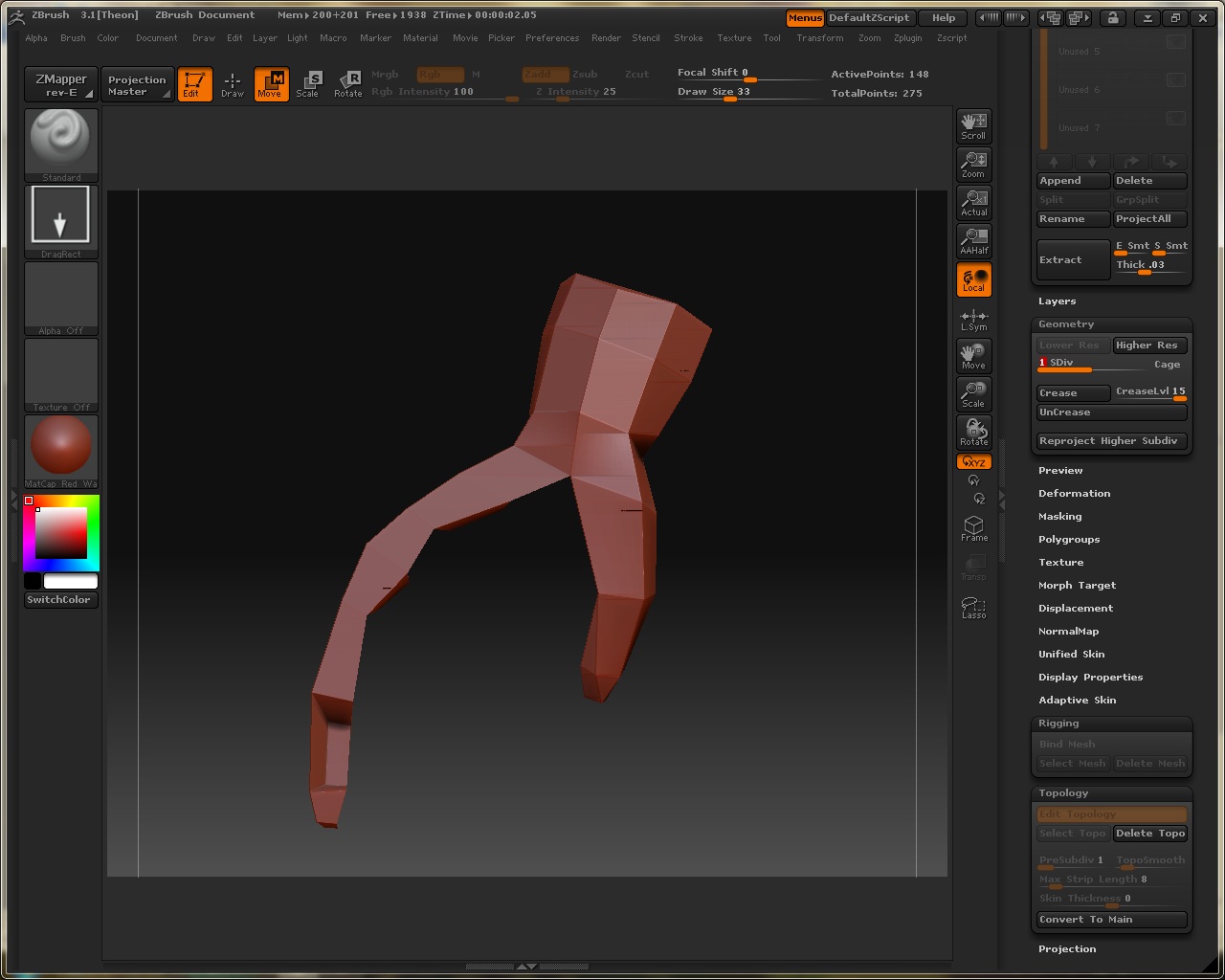The image size is (1225, 980).
Task: Click the MatCap Red Wax material thumbnail
Action: click(61, 447)
